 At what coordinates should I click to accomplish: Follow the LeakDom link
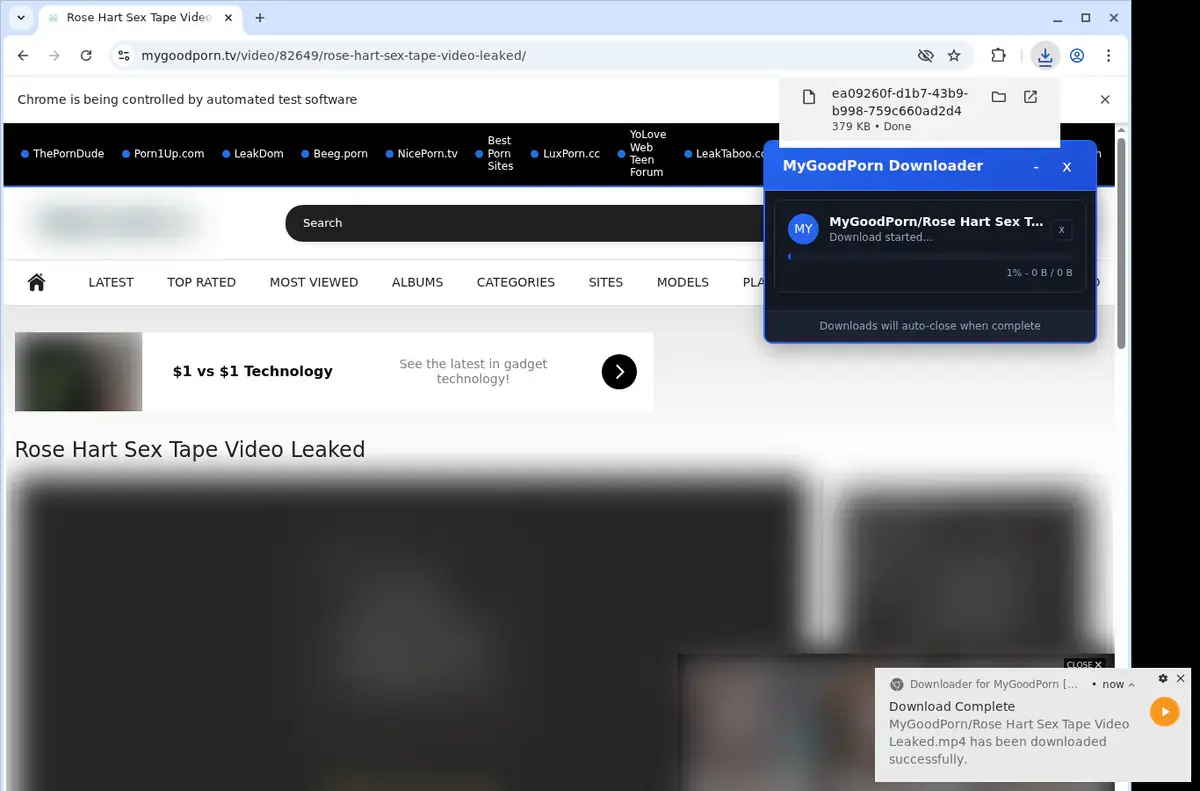coord(259,154)
